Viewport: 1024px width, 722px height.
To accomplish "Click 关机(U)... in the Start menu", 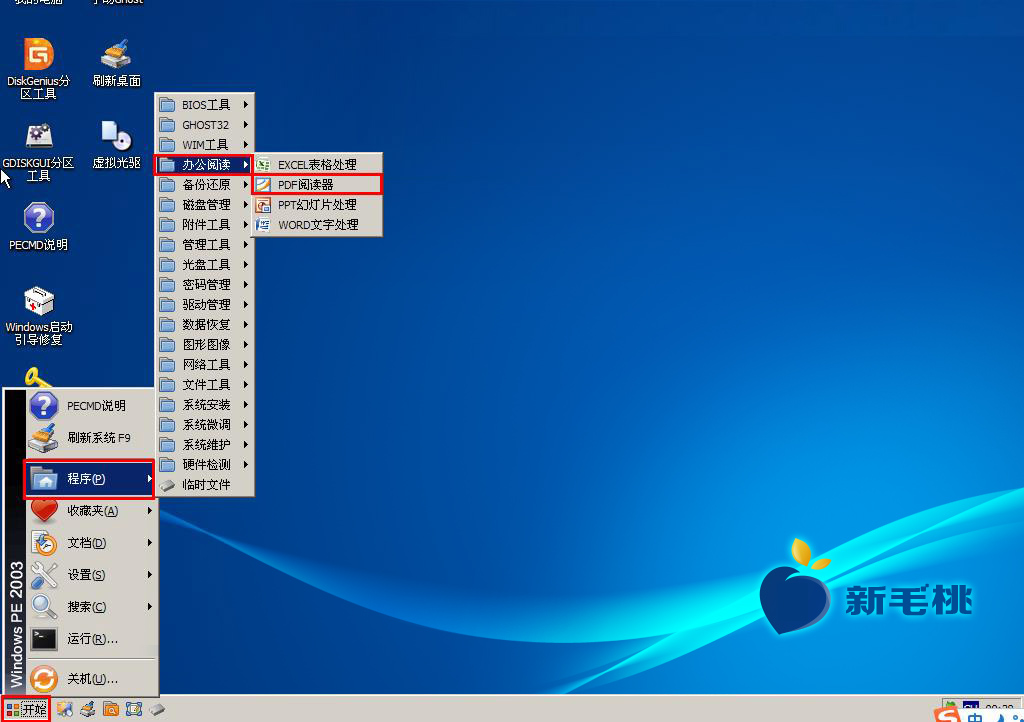I will click(x=91, y=679).
